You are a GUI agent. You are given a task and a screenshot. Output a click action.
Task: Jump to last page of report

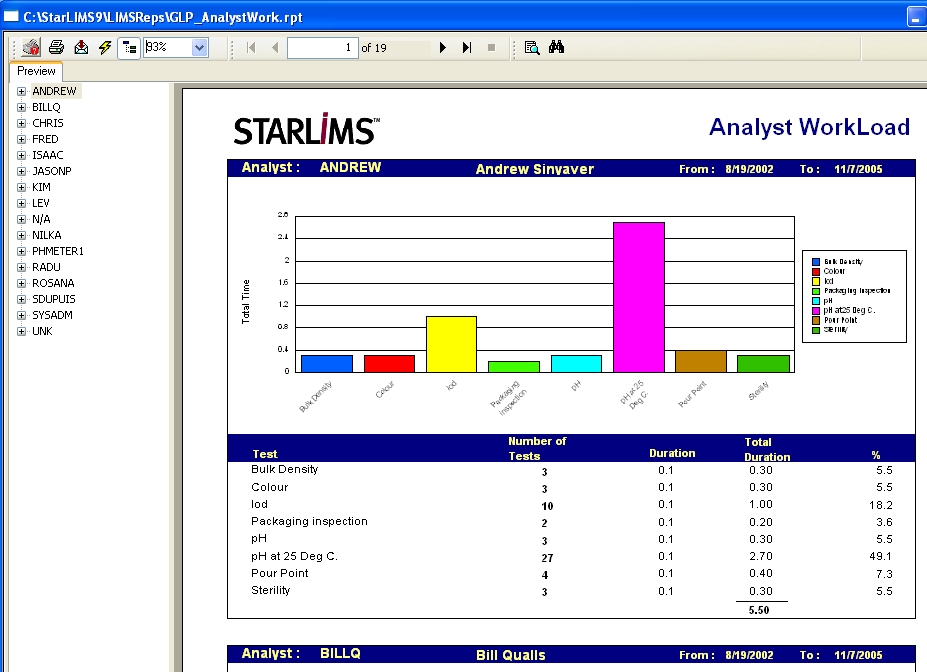click(x=467, y=48)
